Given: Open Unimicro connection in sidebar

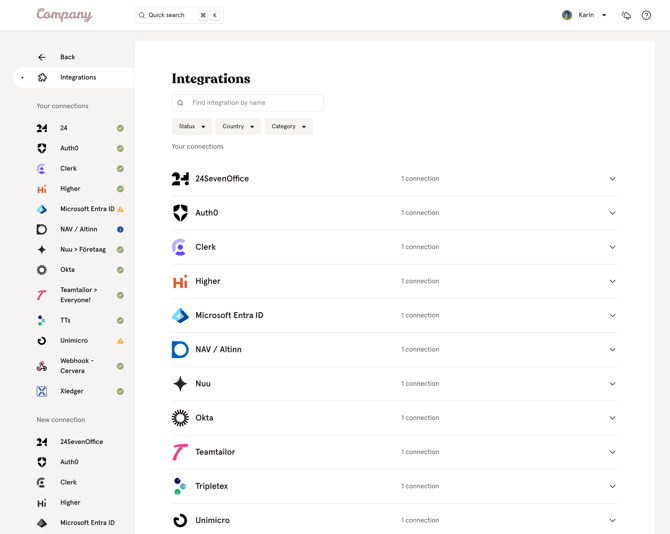Looking at the screenshot, I should (74, 340).
